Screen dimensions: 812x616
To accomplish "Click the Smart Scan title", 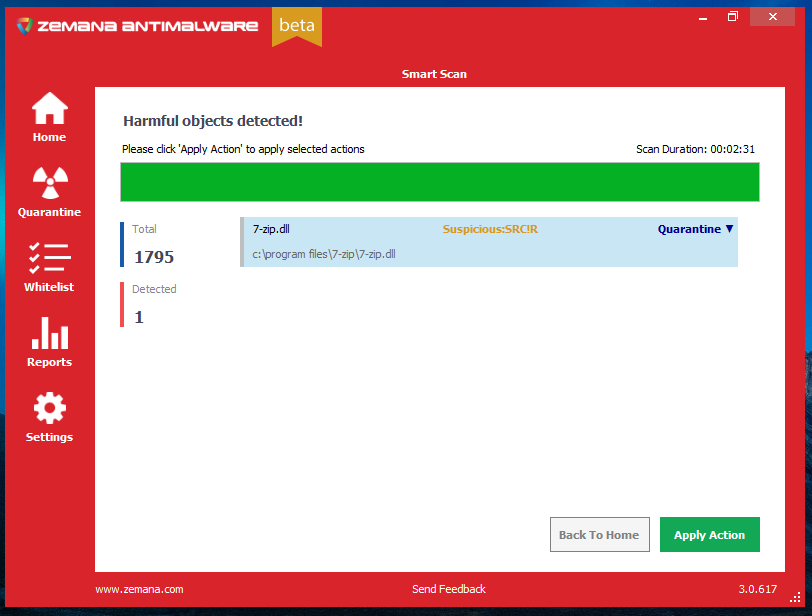I will point(434,74).
